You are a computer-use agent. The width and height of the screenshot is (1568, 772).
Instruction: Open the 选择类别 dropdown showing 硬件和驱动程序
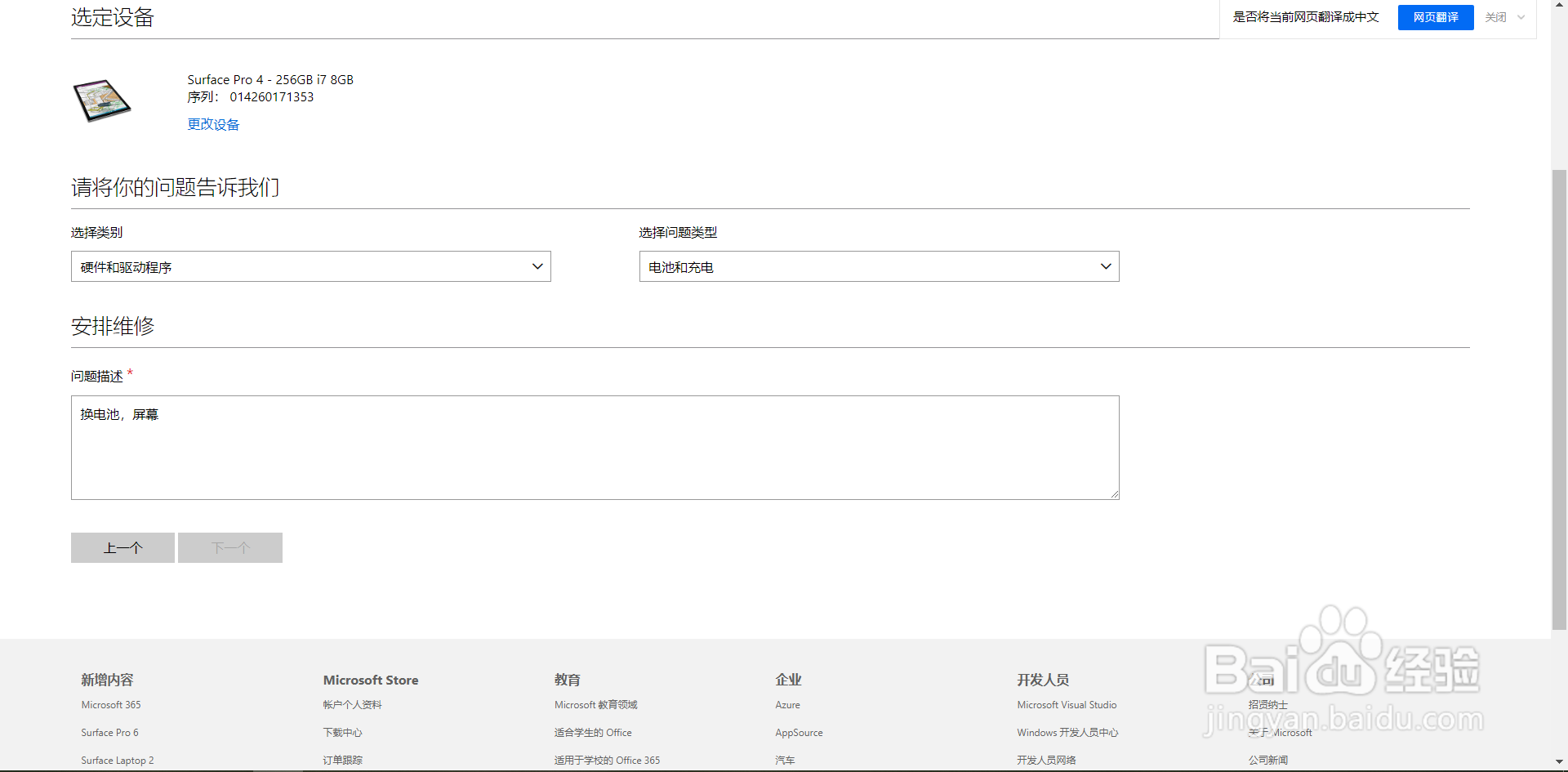coord(311,266)
